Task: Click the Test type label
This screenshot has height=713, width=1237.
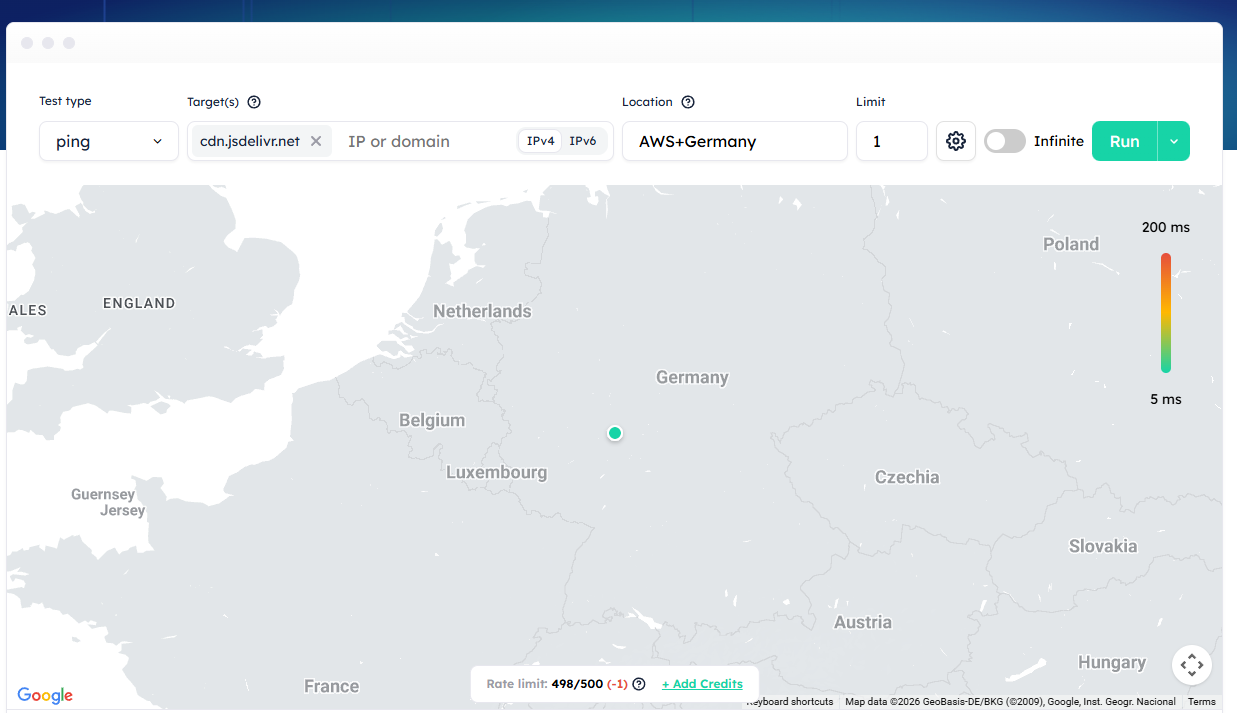Action: pos(65,101)
